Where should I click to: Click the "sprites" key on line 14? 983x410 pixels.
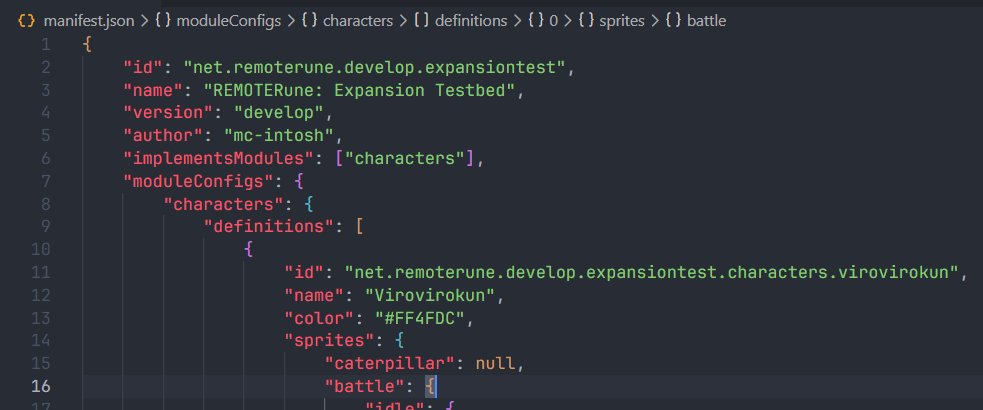coord(329,341)
